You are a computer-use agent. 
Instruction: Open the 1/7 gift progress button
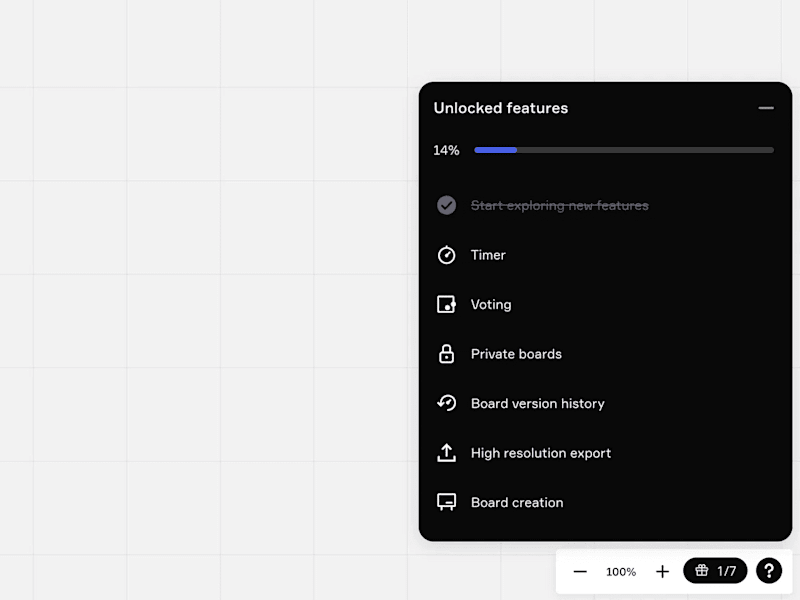click(715, 570)
